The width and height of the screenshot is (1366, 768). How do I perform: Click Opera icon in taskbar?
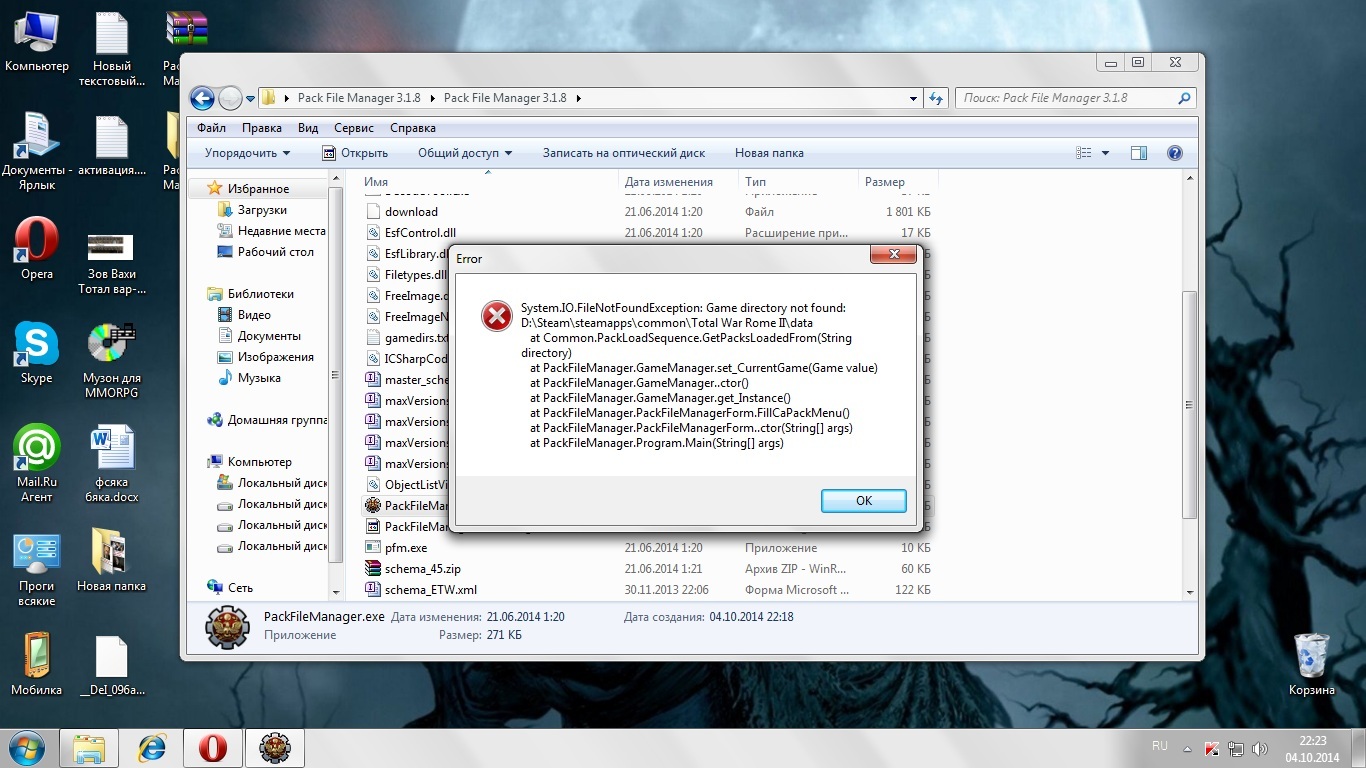click(213, 748)
